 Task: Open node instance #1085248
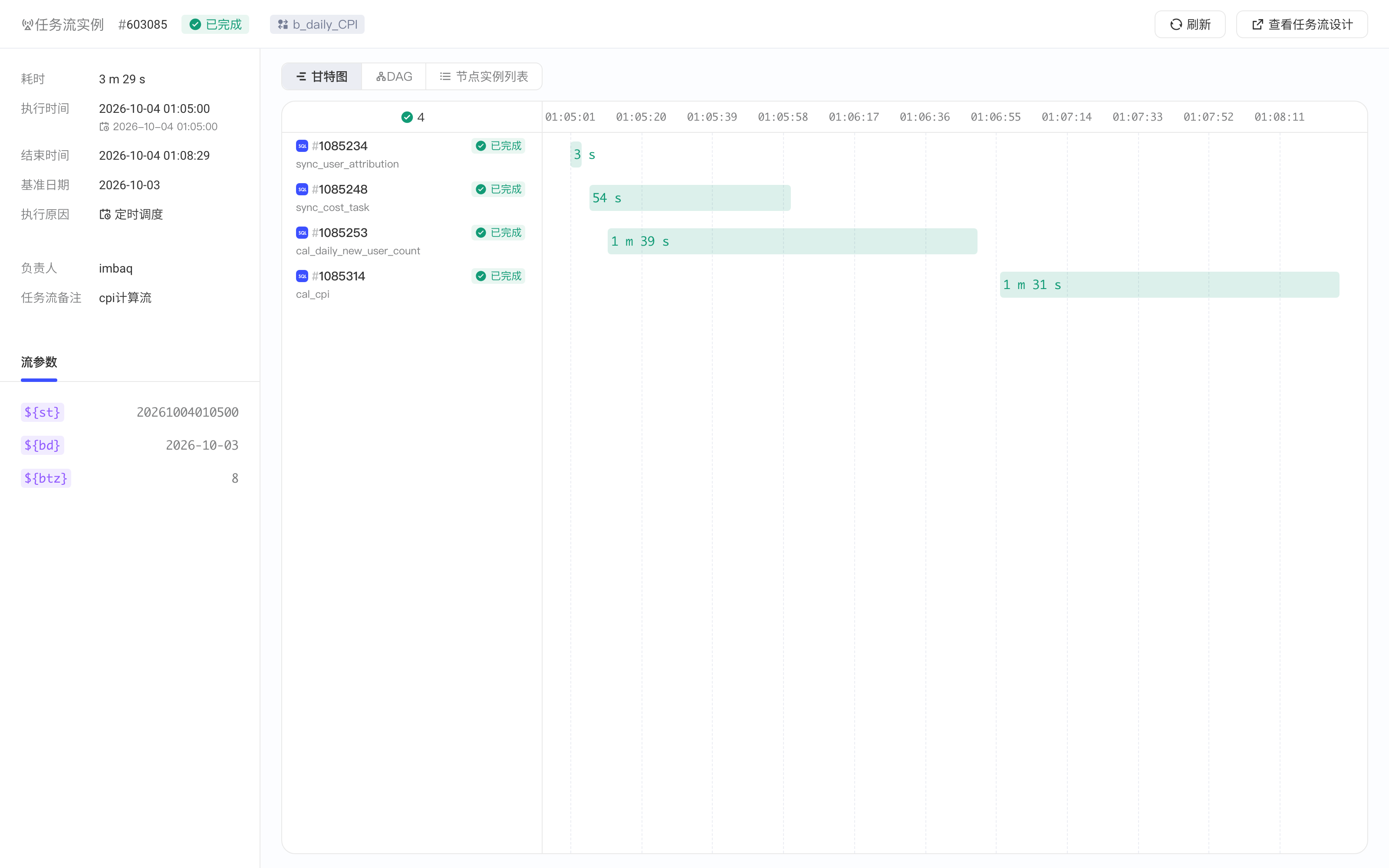tap(340, 190)
